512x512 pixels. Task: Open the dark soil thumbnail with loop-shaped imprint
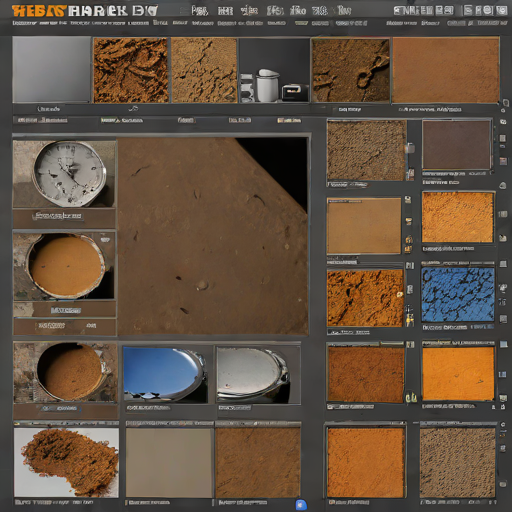coord(350,70)
